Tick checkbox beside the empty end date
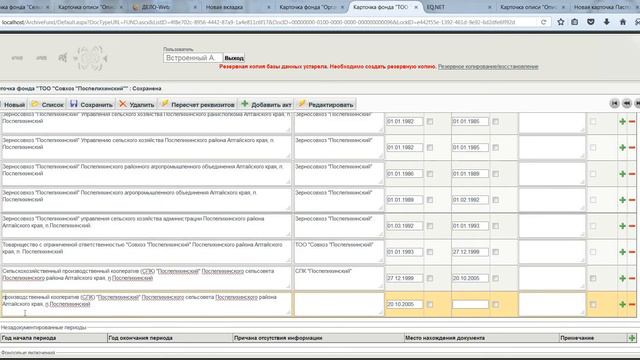Image resolution: width=640 pixels, height=360 pixels. click(x=496, y=304)
